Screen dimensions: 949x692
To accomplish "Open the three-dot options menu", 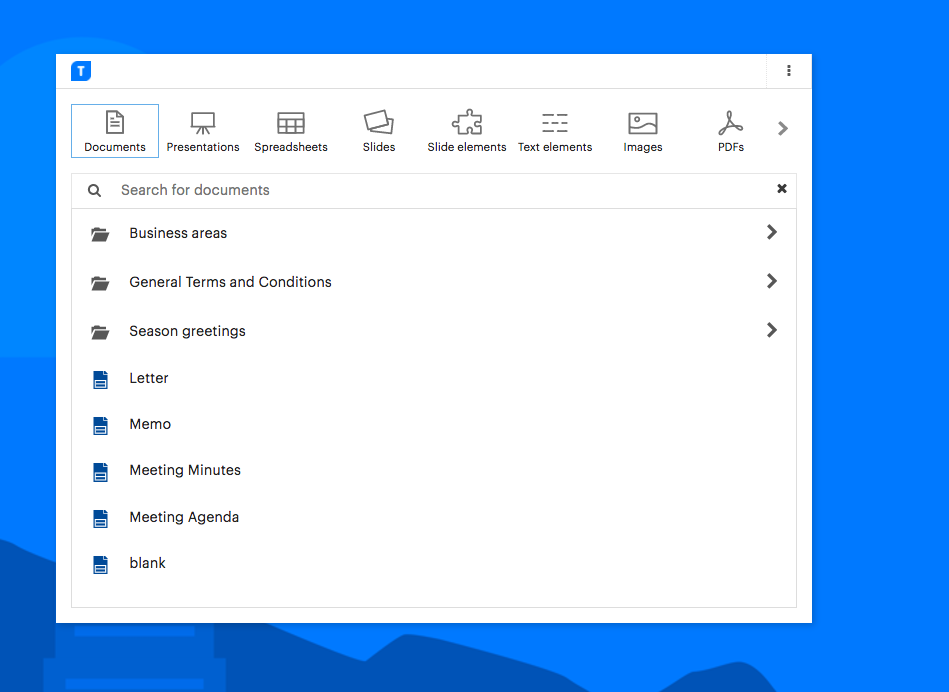I will [789, 71].
